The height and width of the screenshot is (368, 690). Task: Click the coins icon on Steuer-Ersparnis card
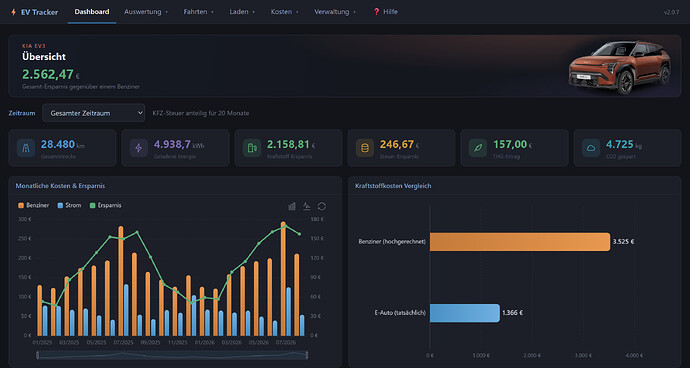[365, 148]
